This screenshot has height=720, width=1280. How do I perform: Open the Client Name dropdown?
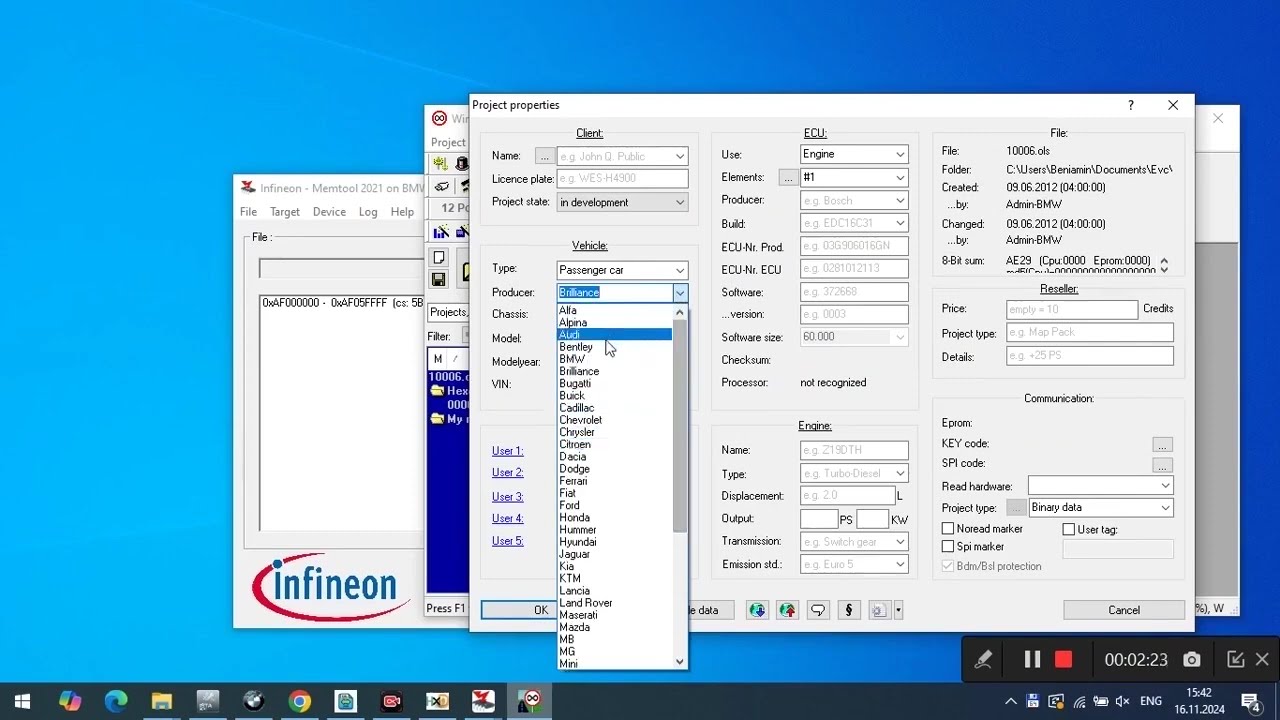680,156
